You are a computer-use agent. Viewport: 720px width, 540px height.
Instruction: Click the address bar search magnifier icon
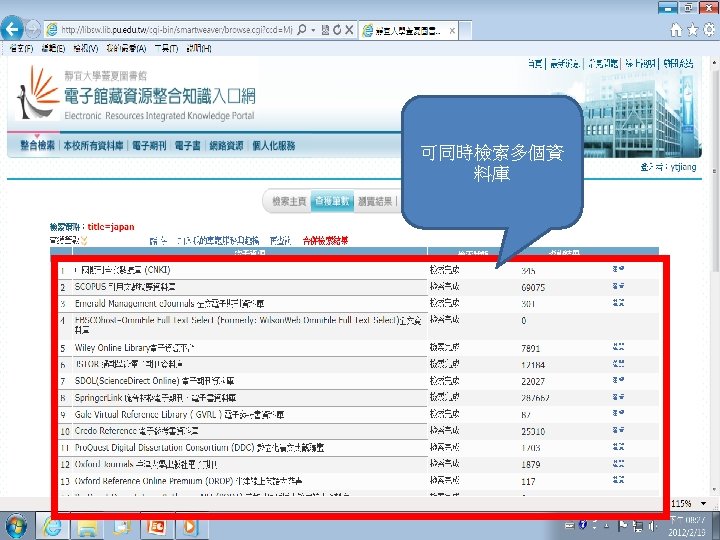coord(302,30)
